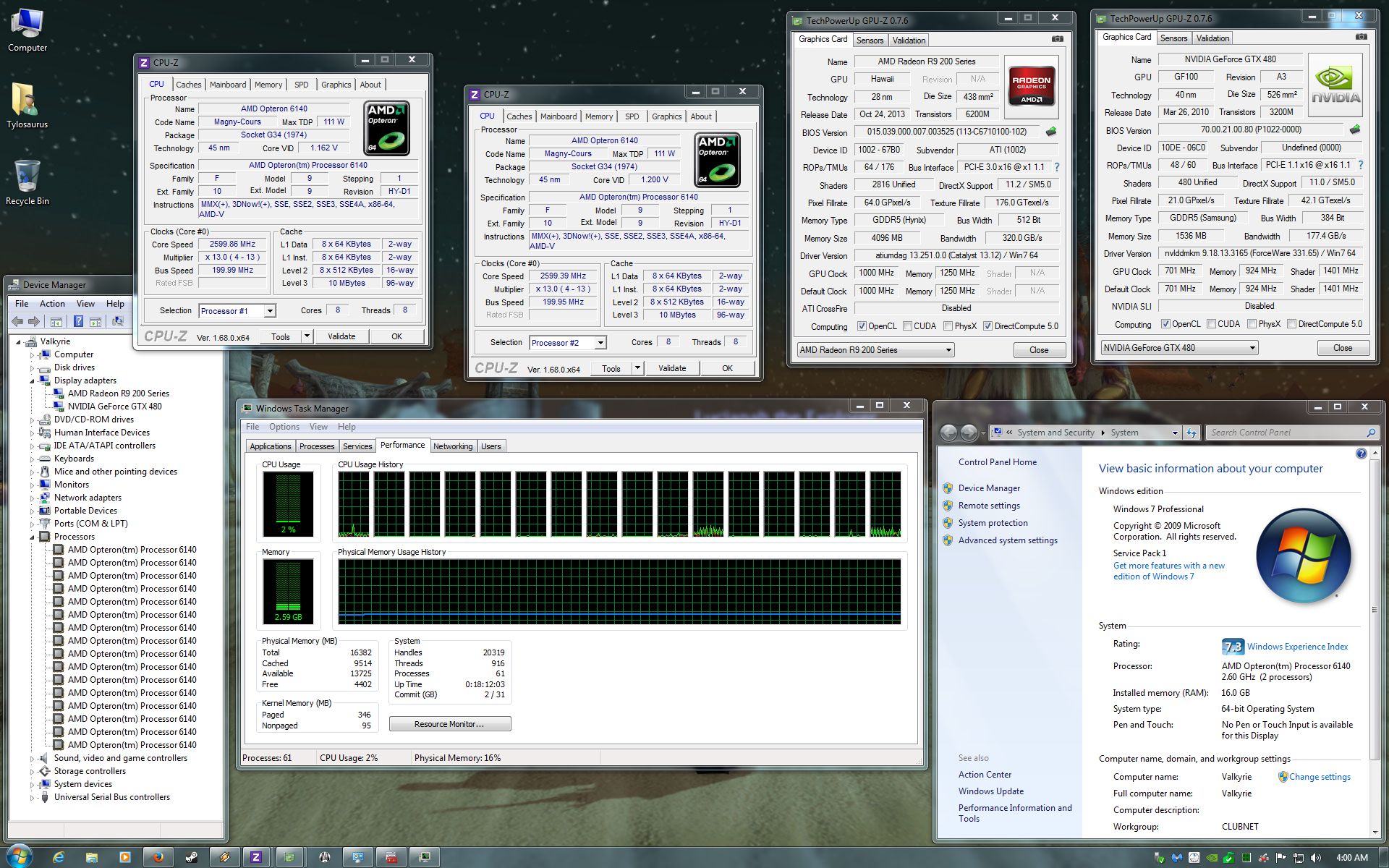
Task: Toggle OpenCL checkbox in NVIDIA GPU-Z
Action: tap(1165, 324)
